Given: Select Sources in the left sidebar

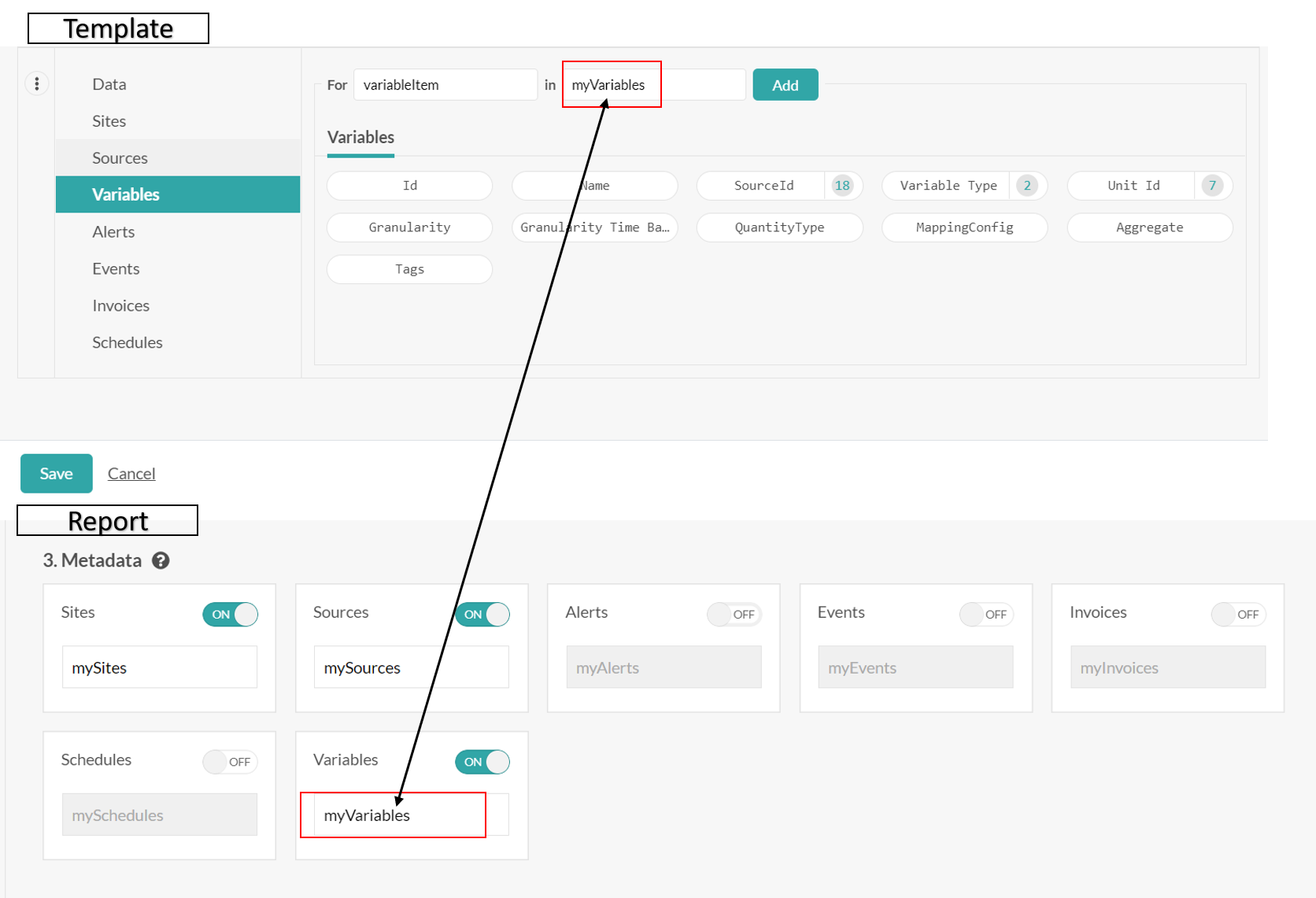Looking at the screenshot, I should [x=120, y=158].
